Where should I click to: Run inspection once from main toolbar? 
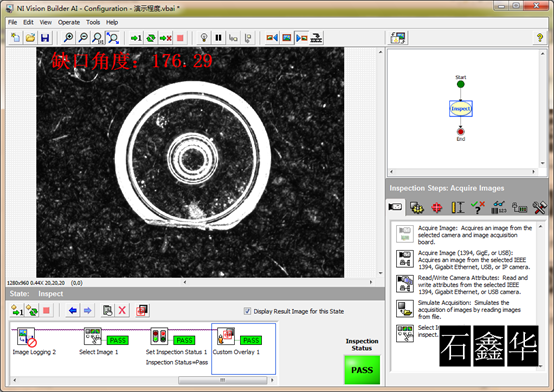(x=136, y=38)
